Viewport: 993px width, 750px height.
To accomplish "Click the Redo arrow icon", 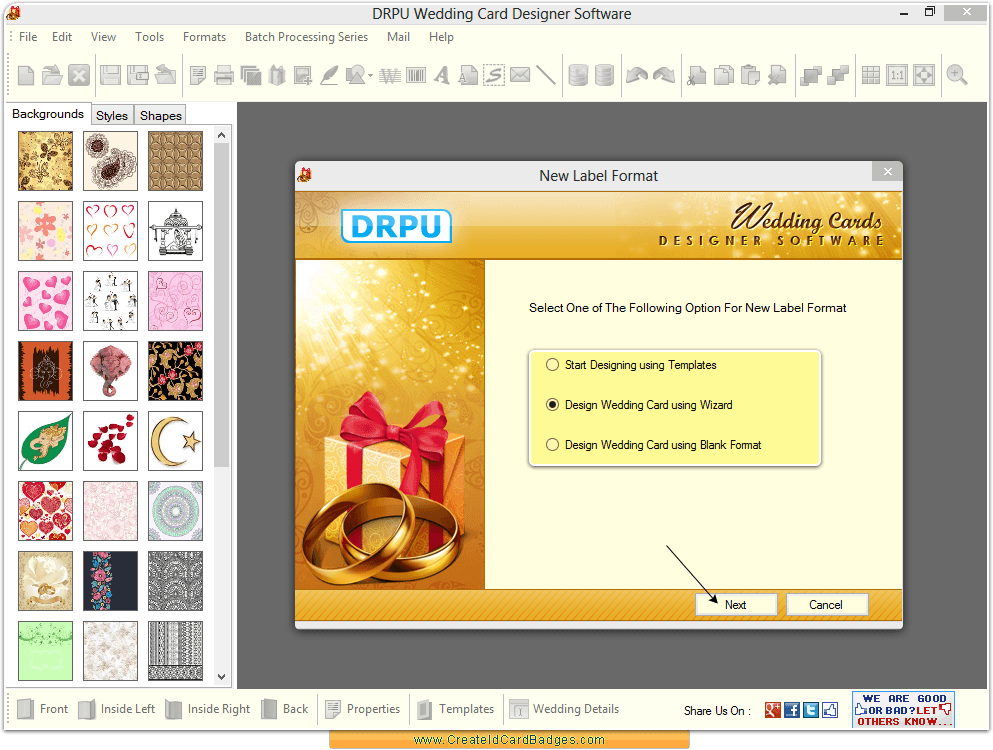I will 664,75.
